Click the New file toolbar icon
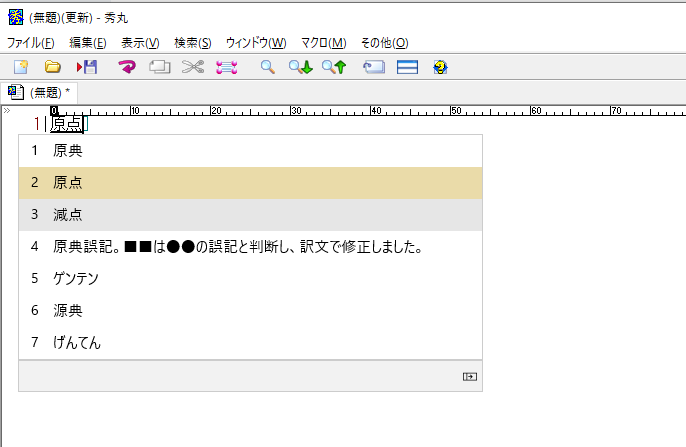This screenshot has height=447, width=686. pyautogui.click(x=21, y=67)
